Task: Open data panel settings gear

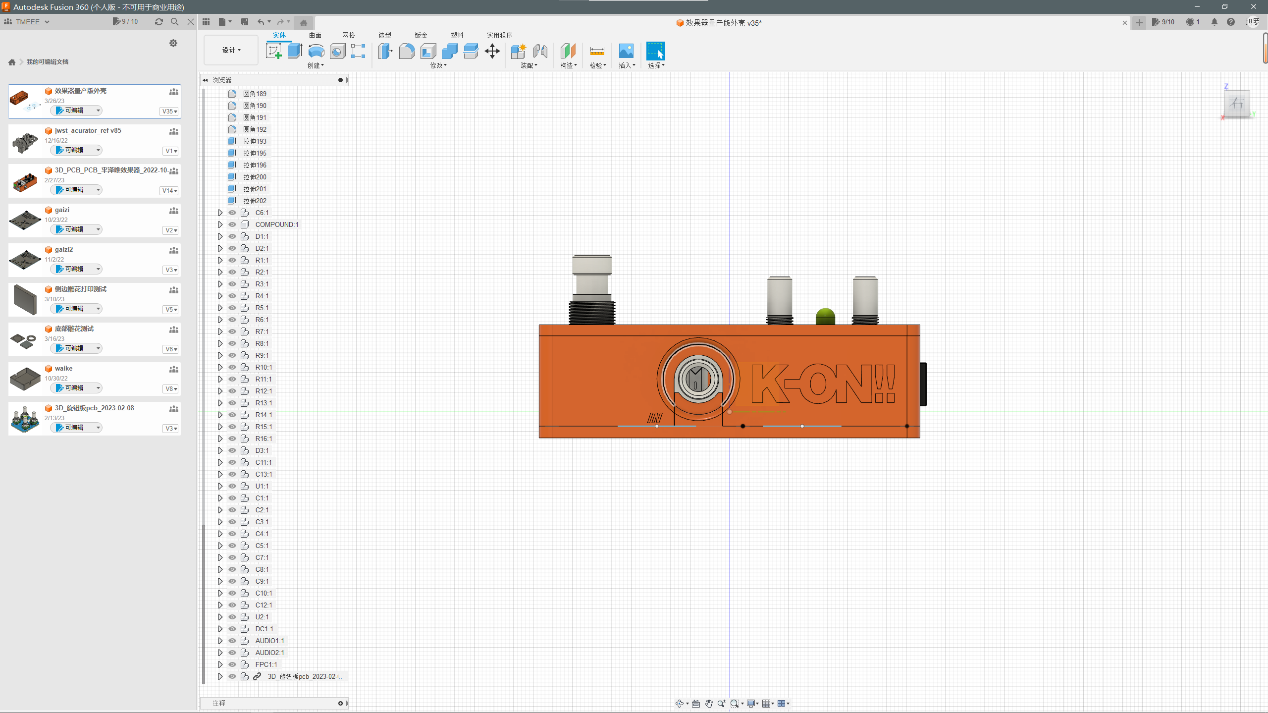Action: click(x=173, y=43)
